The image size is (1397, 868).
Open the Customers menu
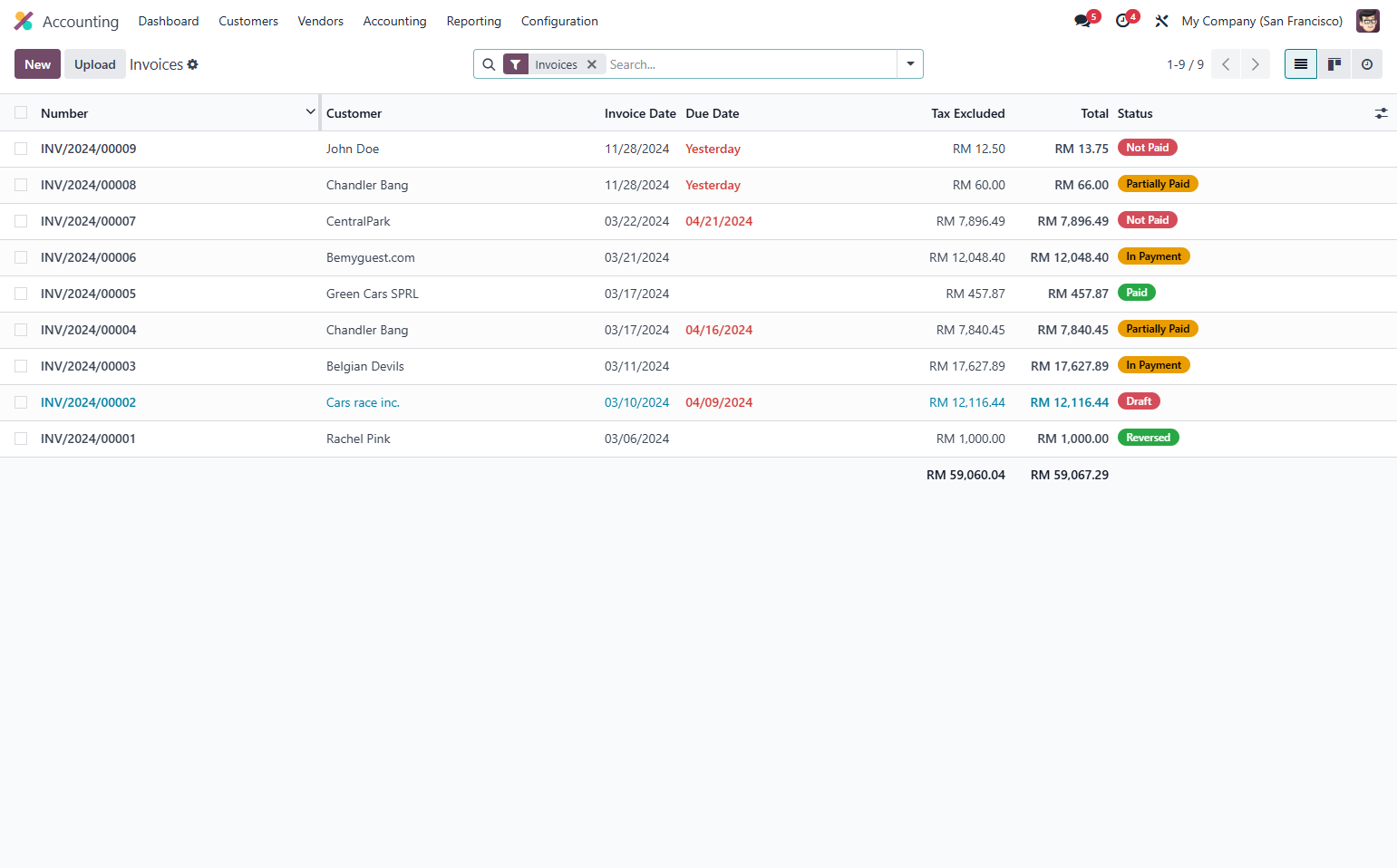[x=248, y=21]
